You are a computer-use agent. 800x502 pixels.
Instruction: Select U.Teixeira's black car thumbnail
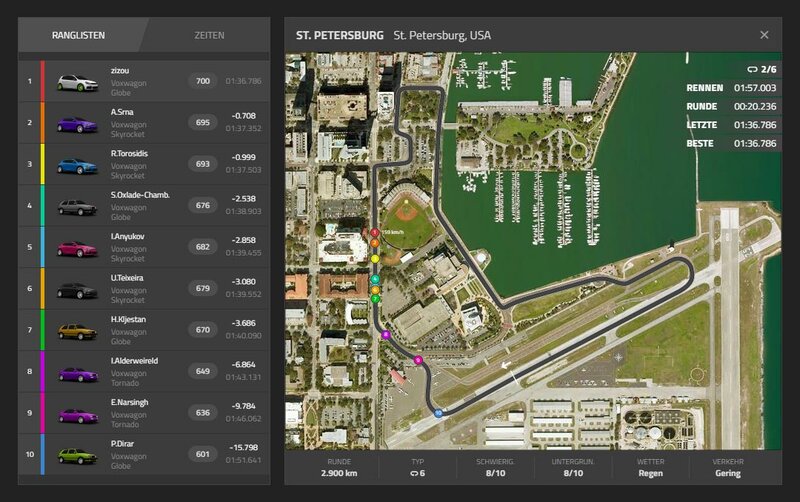[77, 290]
